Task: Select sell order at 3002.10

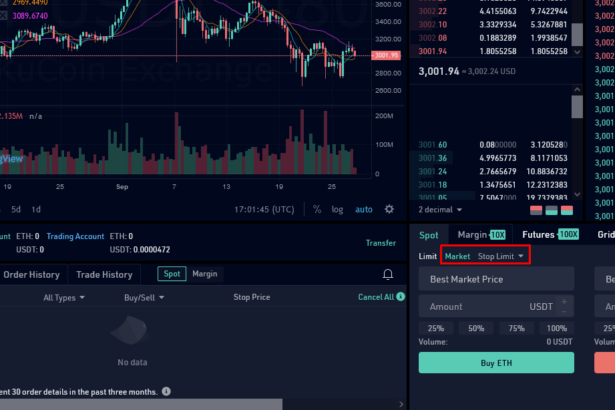Action: [x=494, y=24]
